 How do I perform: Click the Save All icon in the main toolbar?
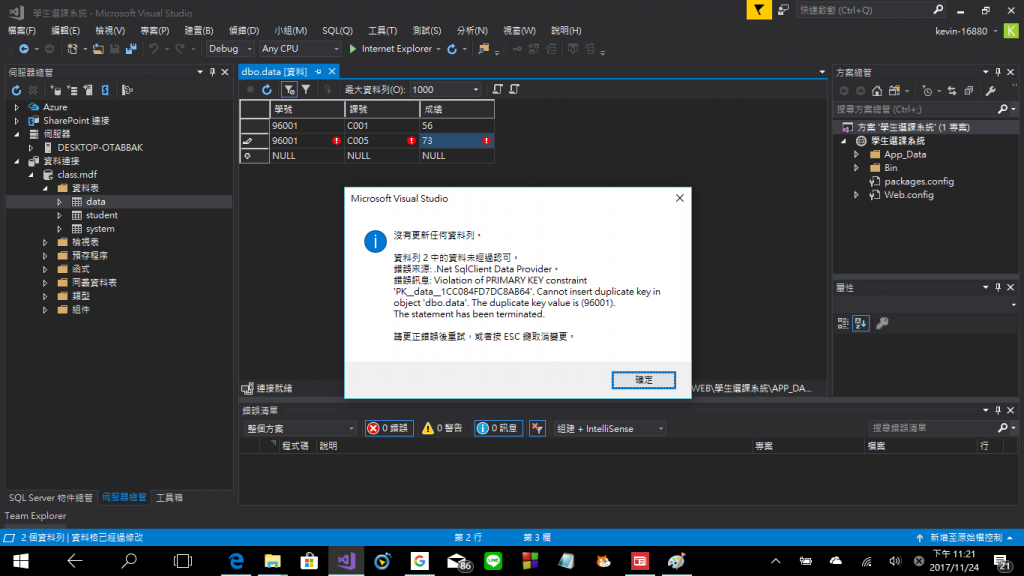coord(131,49)
